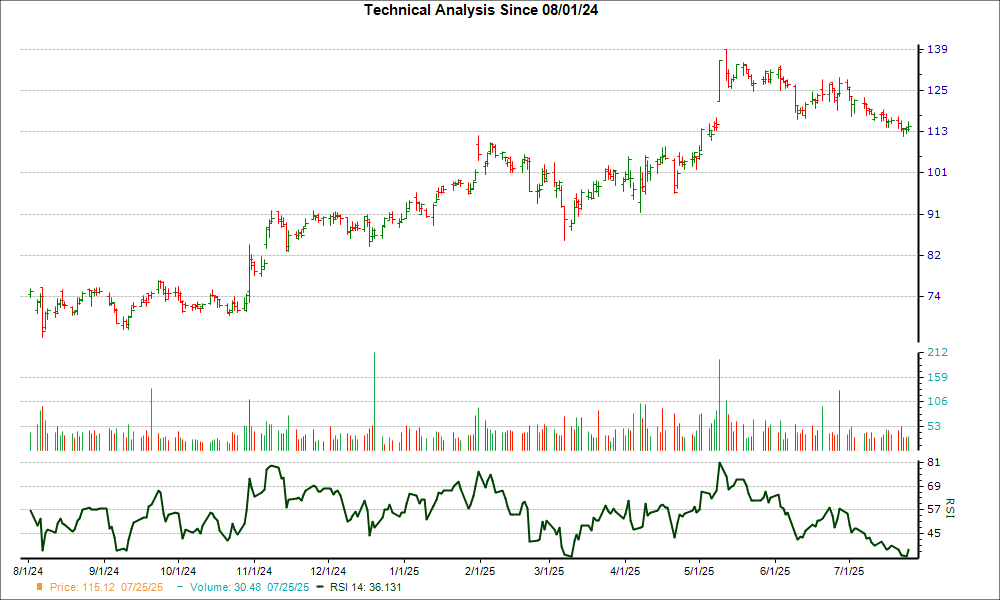Image resolution: width=1000 pixels, height=600 pixels.
Task: Click the 8/1/24 date label
Action: click(x=29, y=571)
